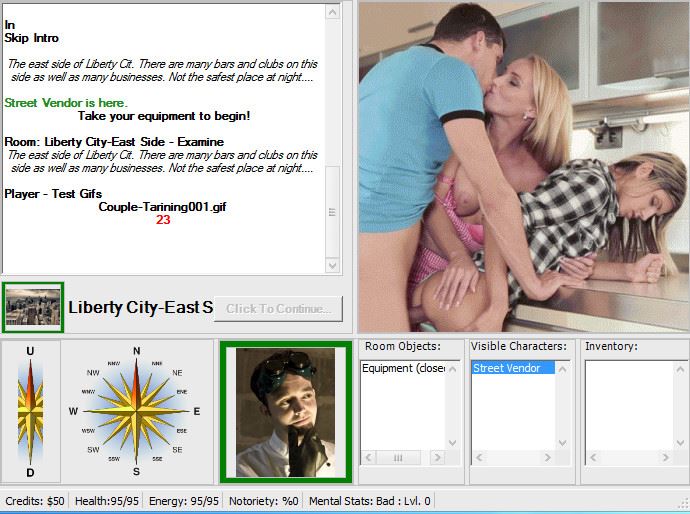The width and height of the screenshot is (690, 514).
Task: Click the Credits status bar field
Action: point(35,501)
